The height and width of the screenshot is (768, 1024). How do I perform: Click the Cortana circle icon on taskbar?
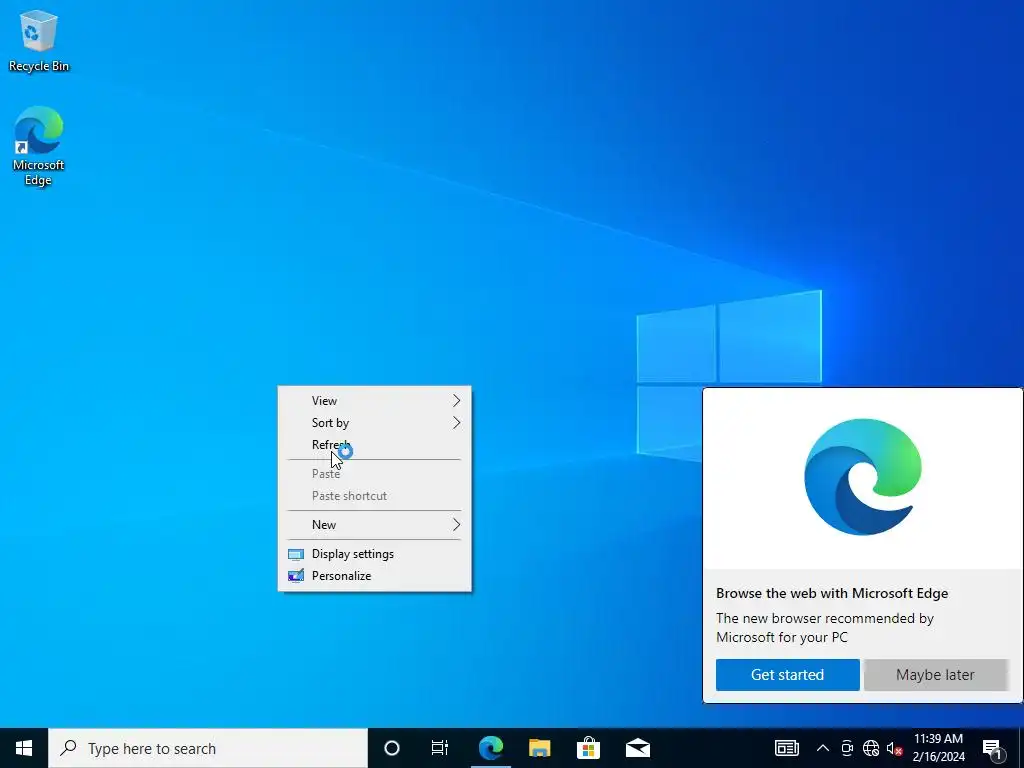pos(392,748)
